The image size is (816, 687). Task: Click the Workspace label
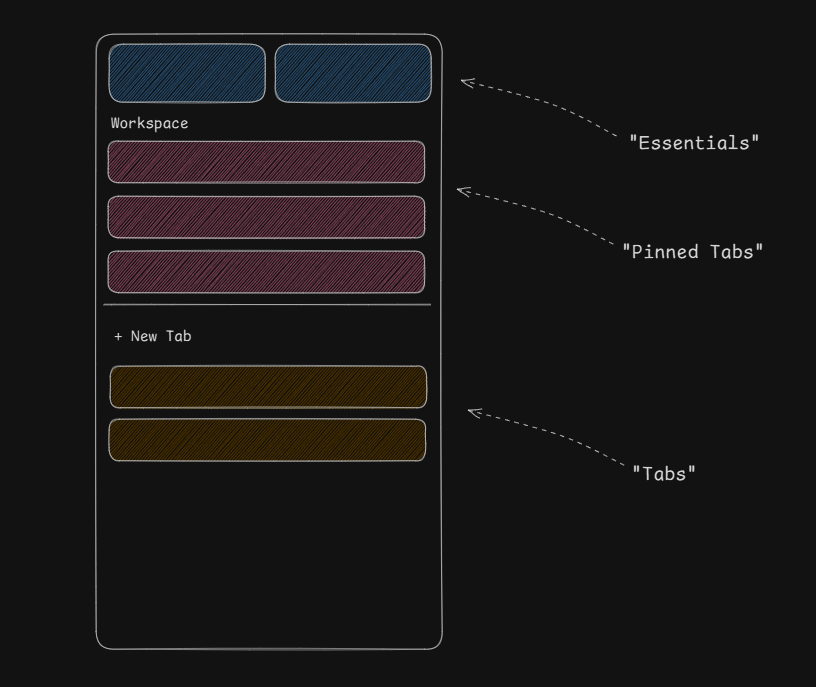click(149, 123)
